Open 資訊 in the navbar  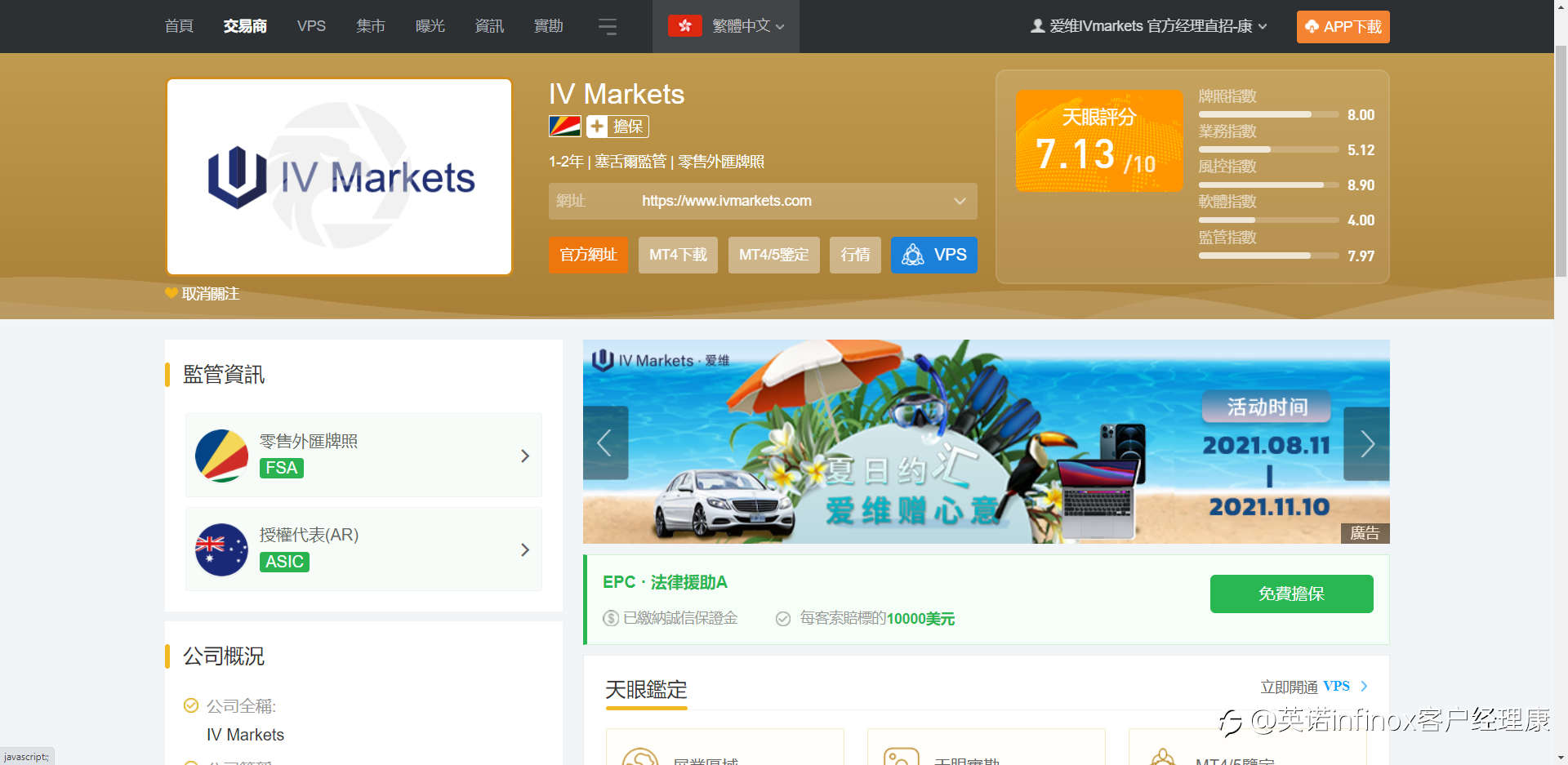489,26
